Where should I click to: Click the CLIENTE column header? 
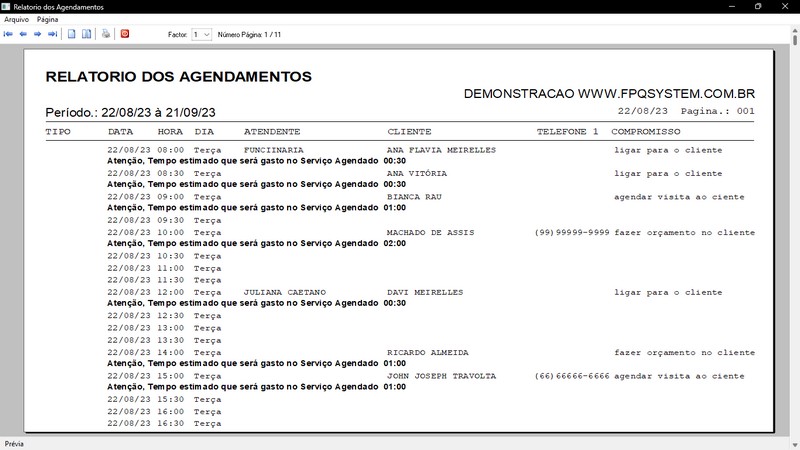pyautogui.click(x=409, y=132)
